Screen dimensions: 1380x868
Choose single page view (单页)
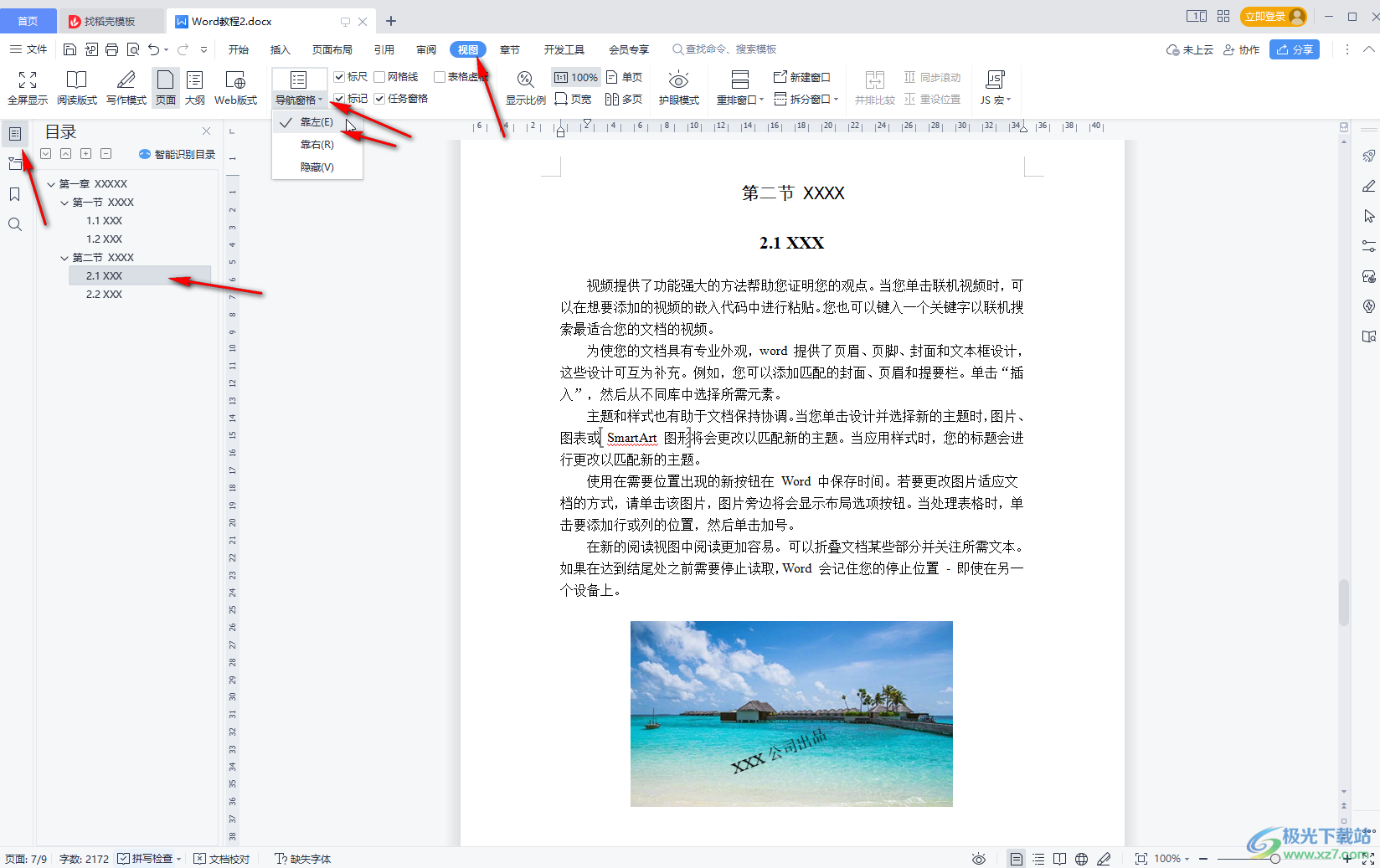click(x=625, y=77)
